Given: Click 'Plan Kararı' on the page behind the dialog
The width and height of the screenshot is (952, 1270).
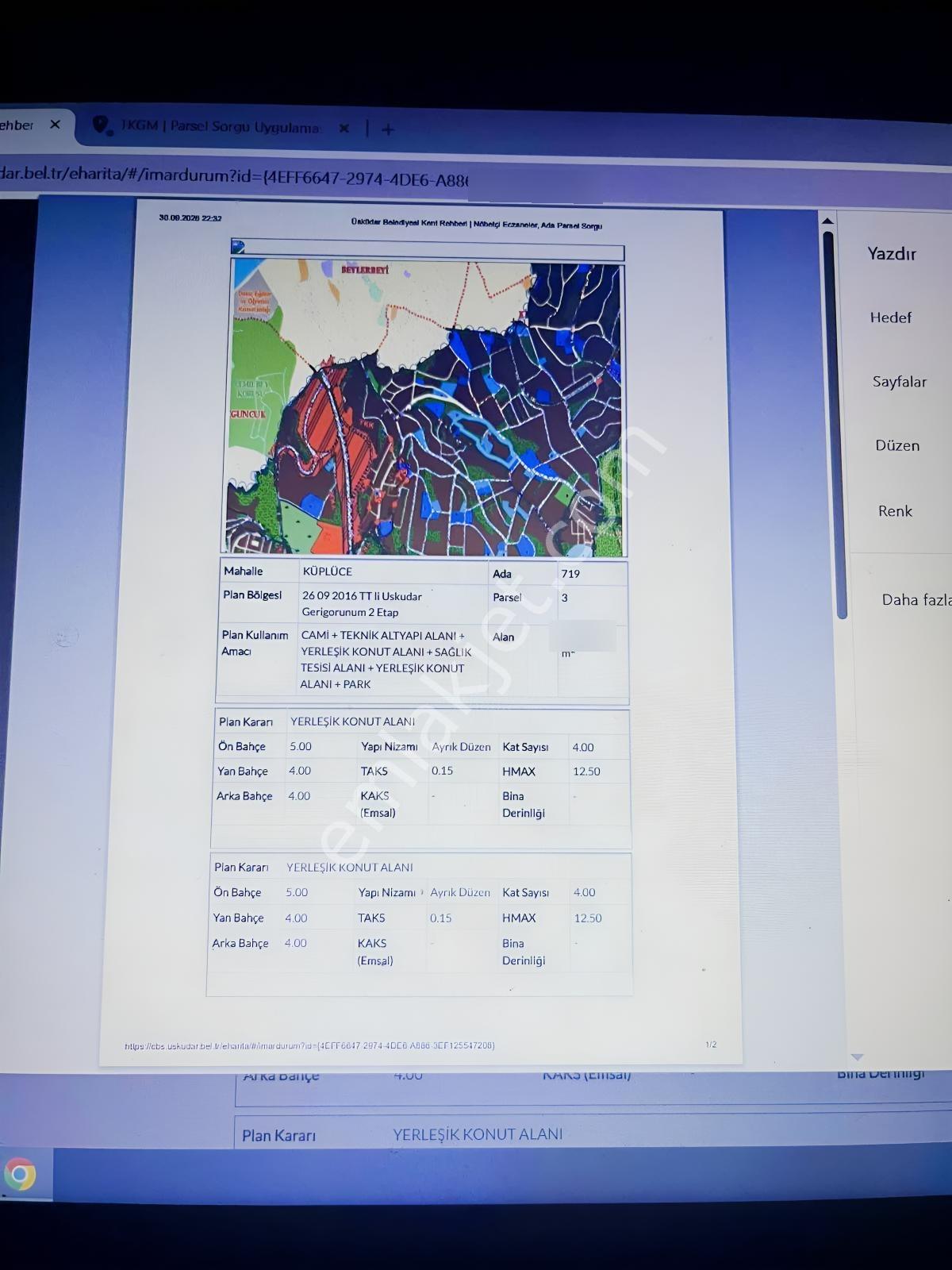Looking at the screenshot, I should (x=278, y=1136).
